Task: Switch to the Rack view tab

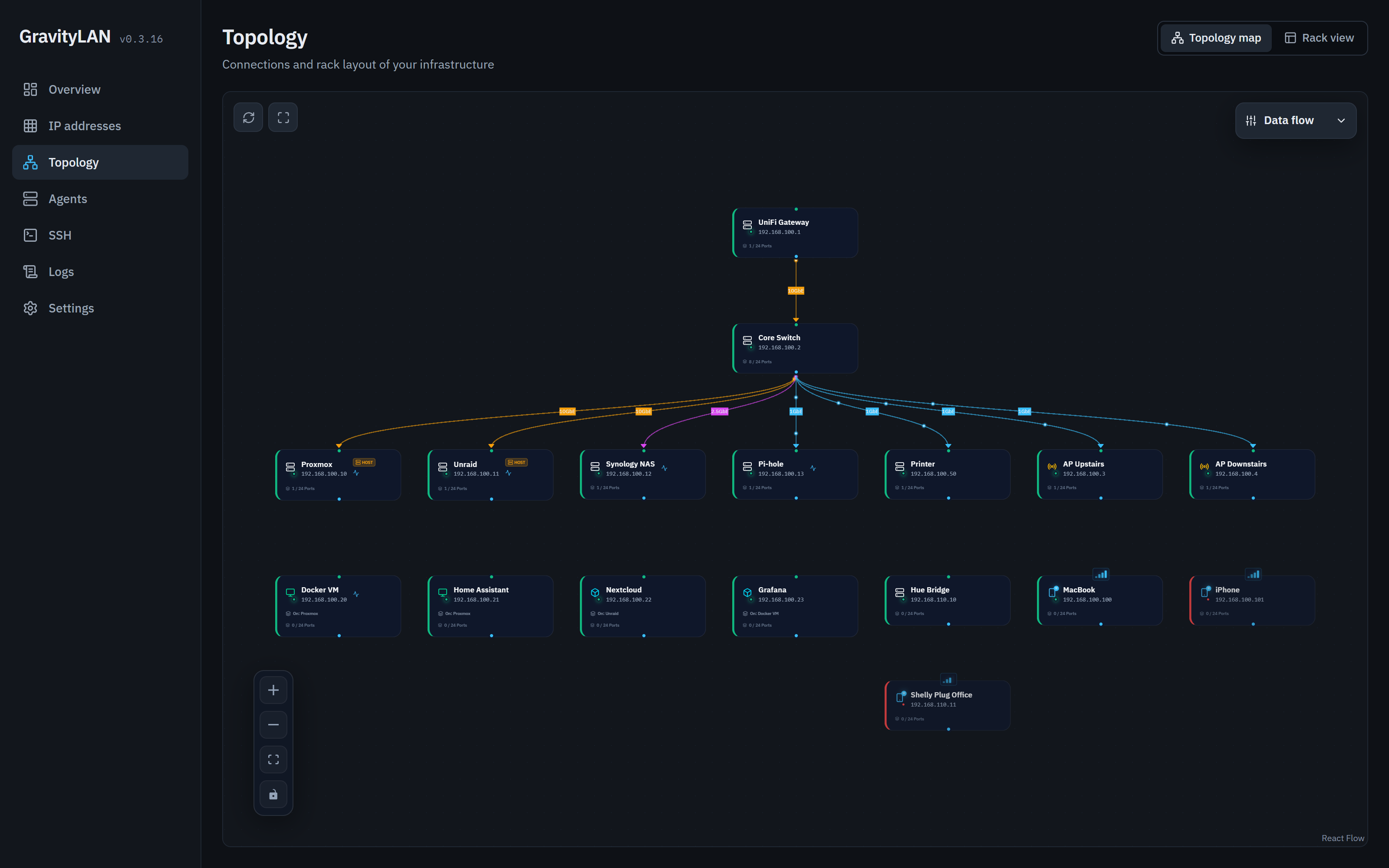Action: click(x=1319, y=38)
